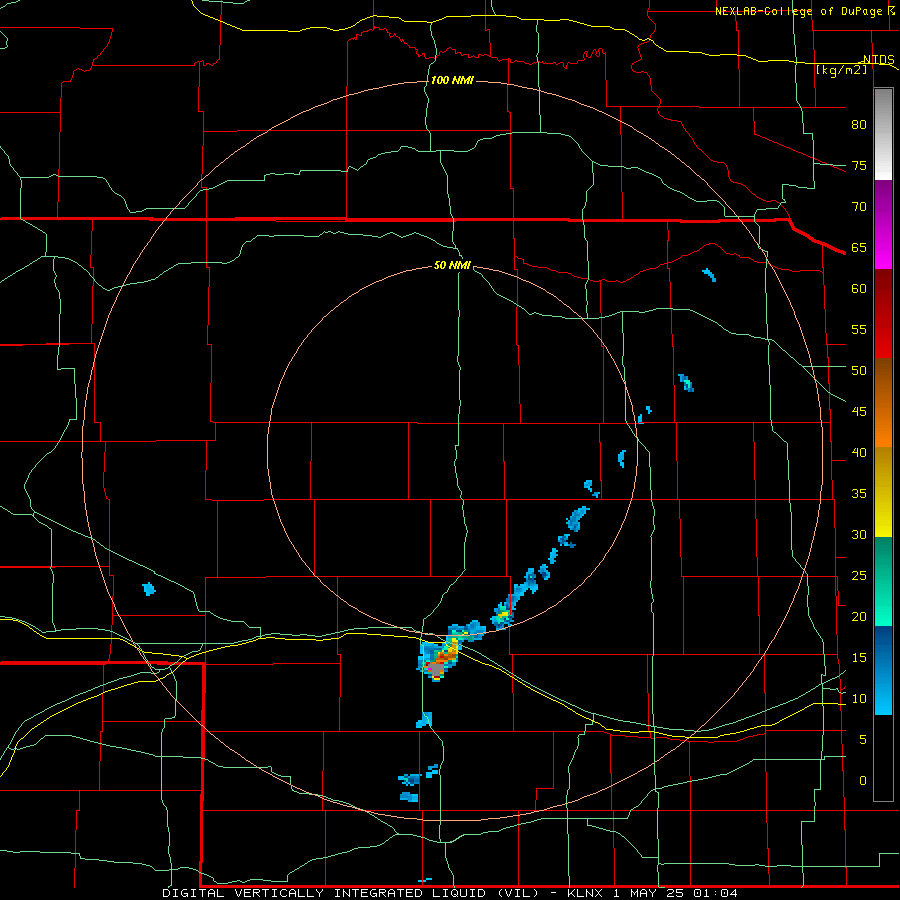
Task: Pick the blue segment of color bar
Action: pos(883,670)
